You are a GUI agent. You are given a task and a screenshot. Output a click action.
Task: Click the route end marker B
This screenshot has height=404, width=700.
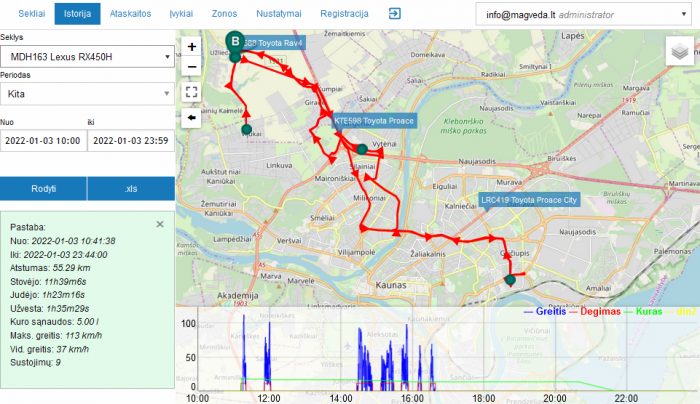[235, 42]
